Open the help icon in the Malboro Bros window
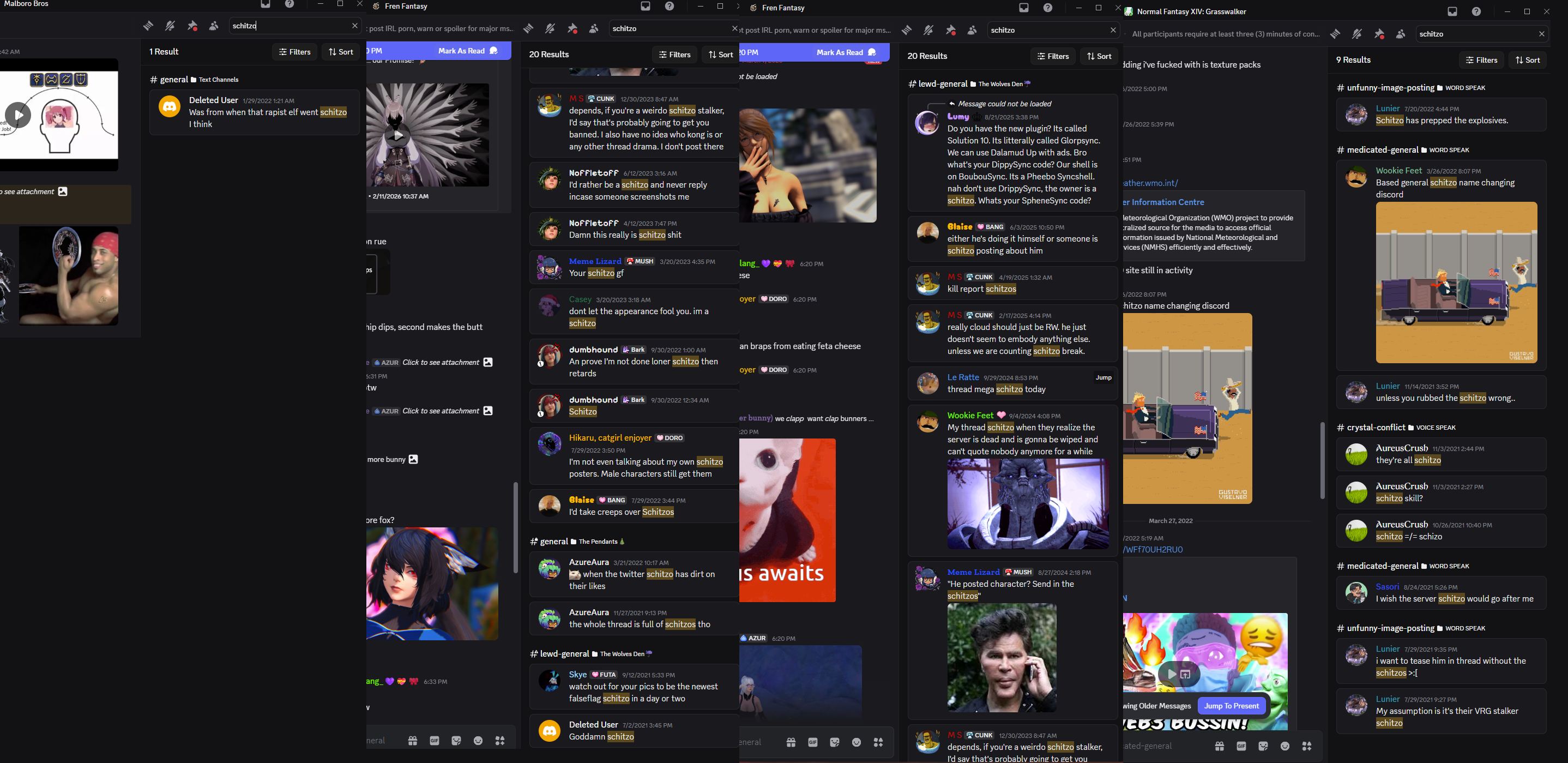The height and width of the screenshot is (763, 1568). tap(290, 4)
